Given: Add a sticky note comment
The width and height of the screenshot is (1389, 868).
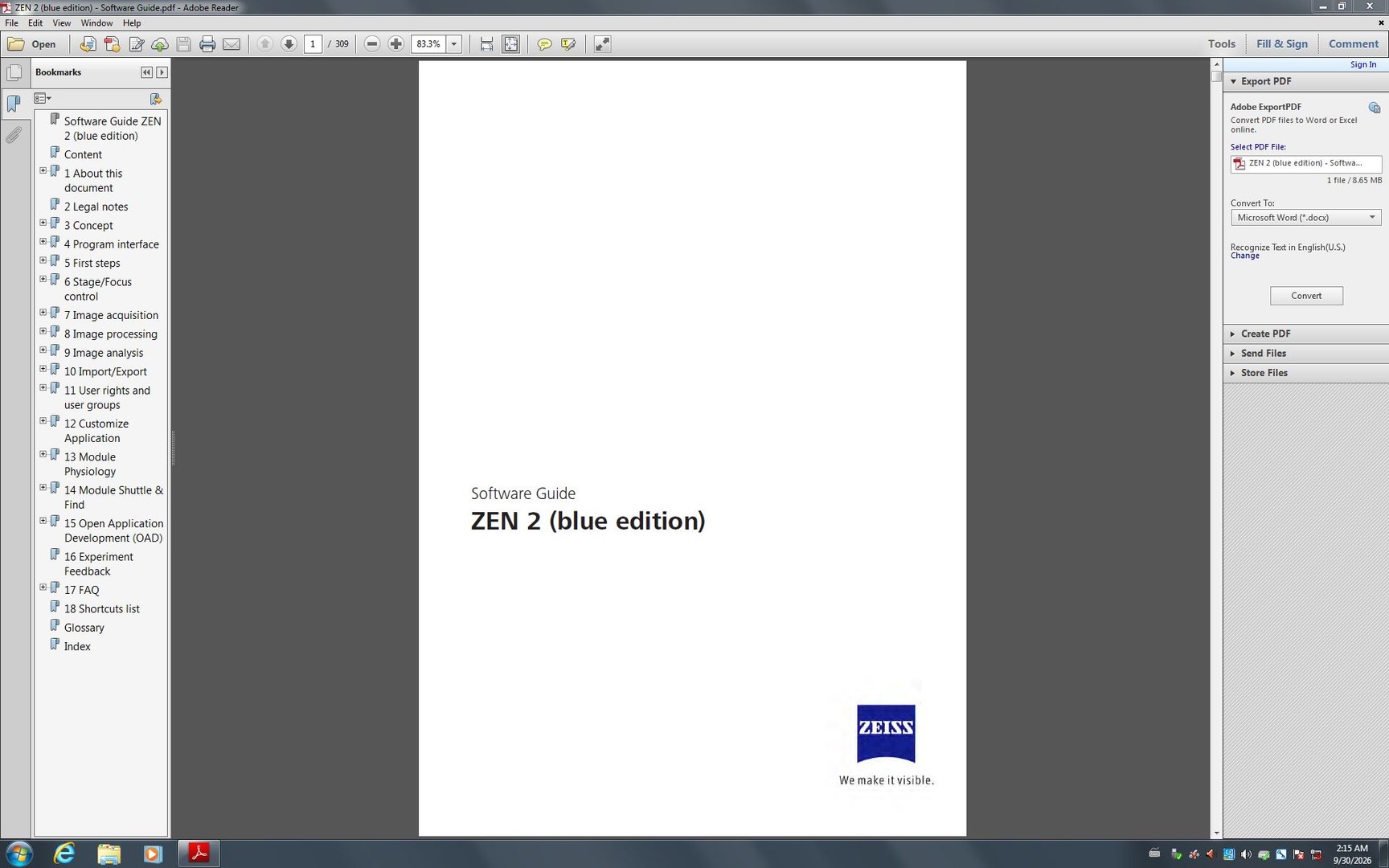Looking at the screenshot, I should coord(544,44).
